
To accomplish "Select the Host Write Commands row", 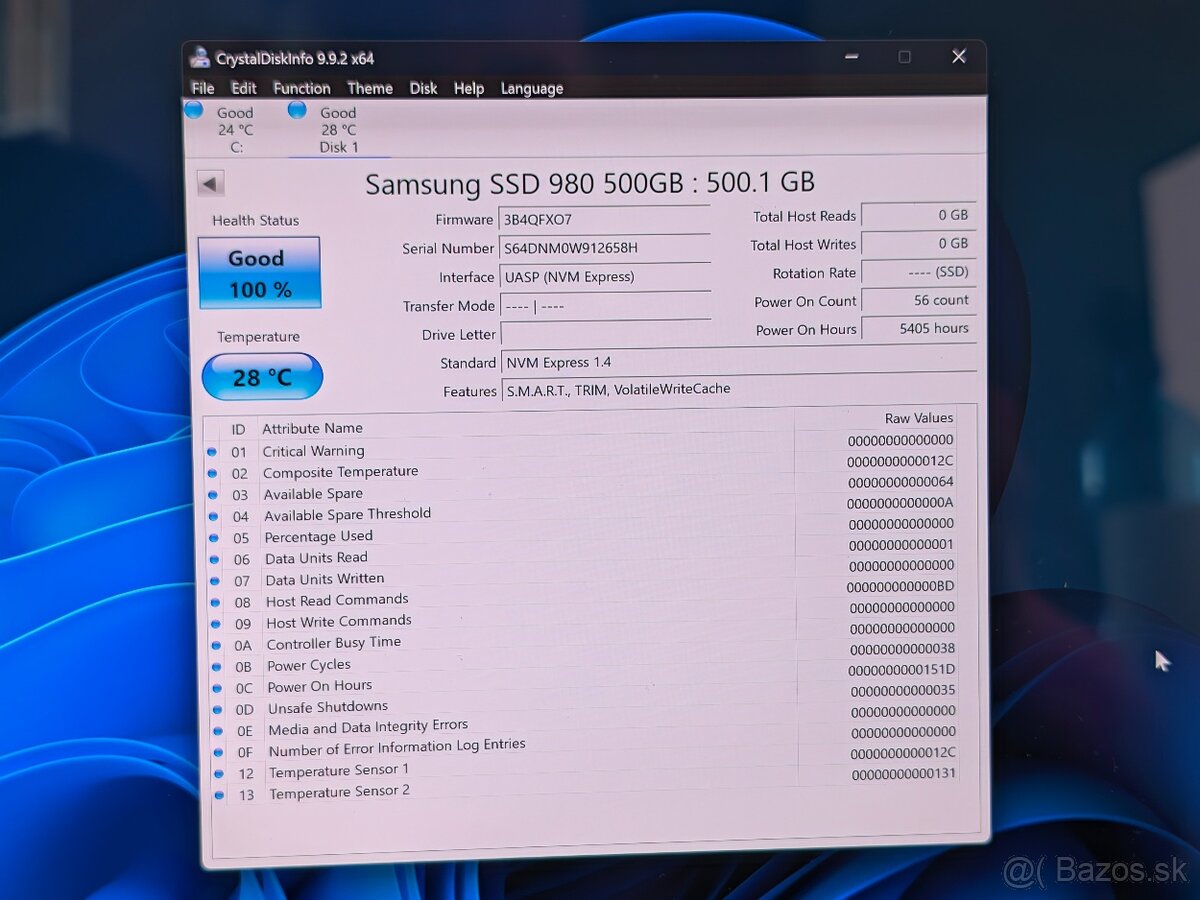I will point(584,615).
